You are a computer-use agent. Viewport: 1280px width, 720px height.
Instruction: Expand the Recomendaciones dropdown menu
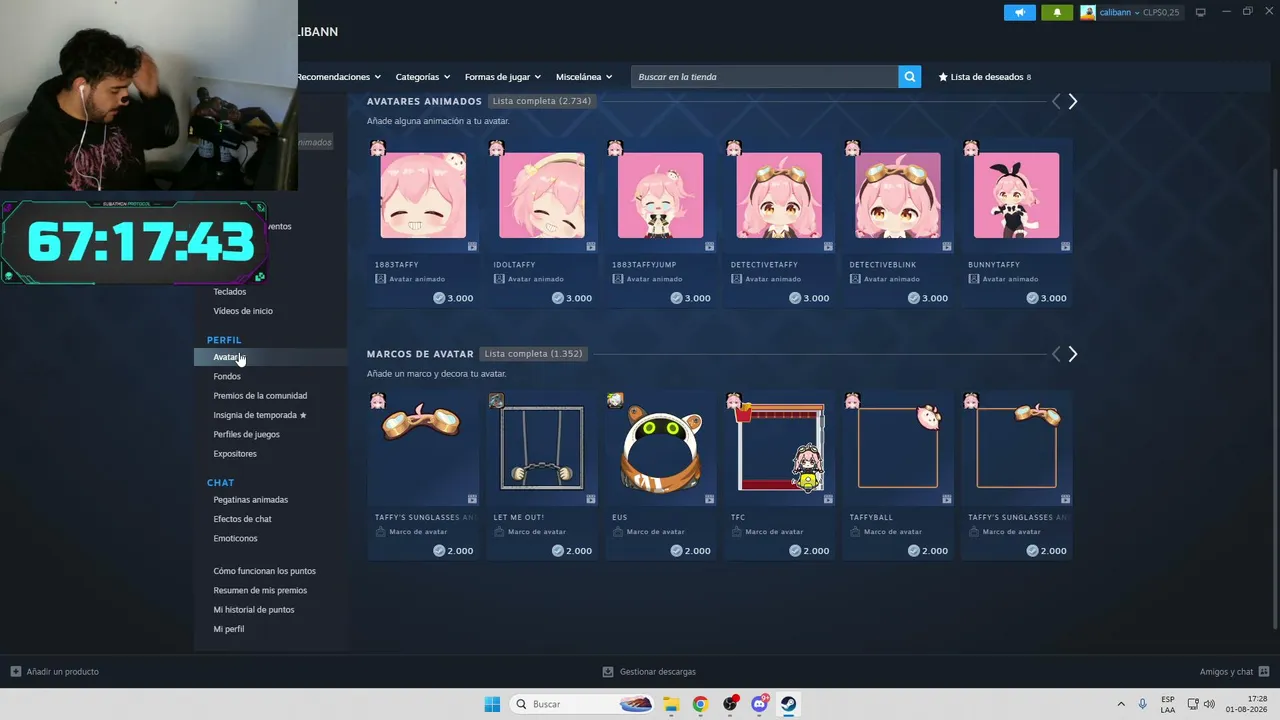coord(339,77)
